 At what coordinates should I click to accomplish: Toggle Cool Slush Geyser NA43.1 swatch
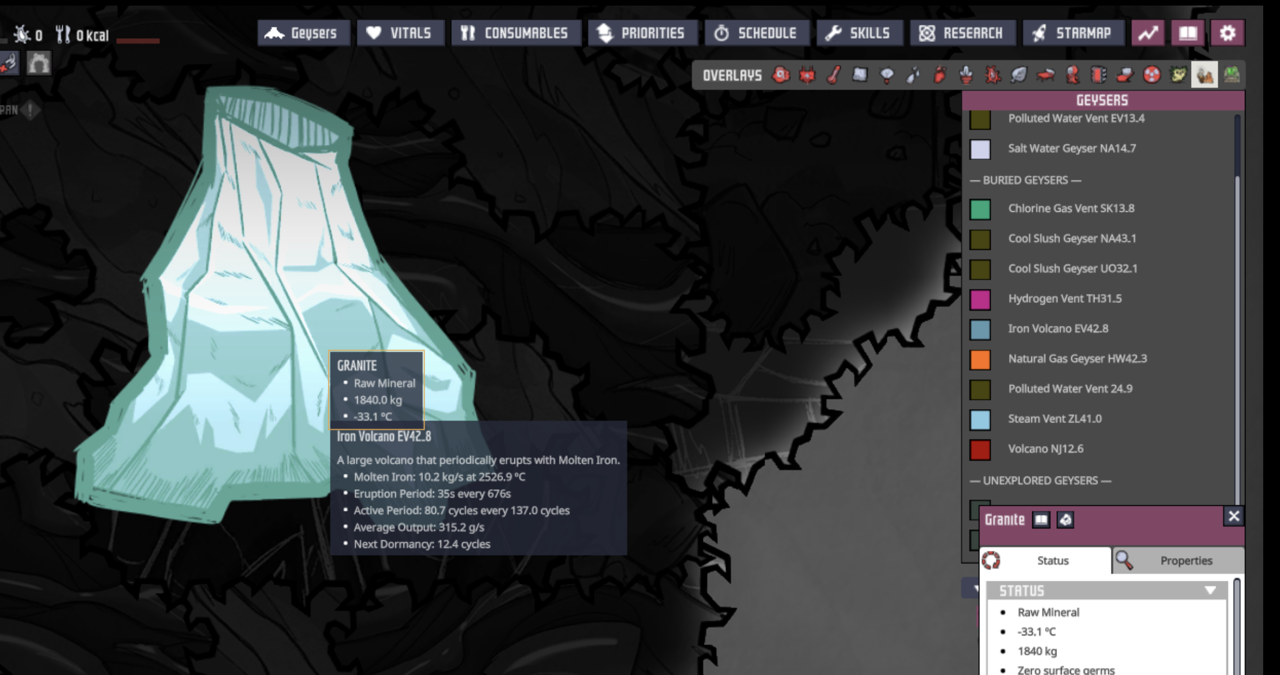(980, 239)
